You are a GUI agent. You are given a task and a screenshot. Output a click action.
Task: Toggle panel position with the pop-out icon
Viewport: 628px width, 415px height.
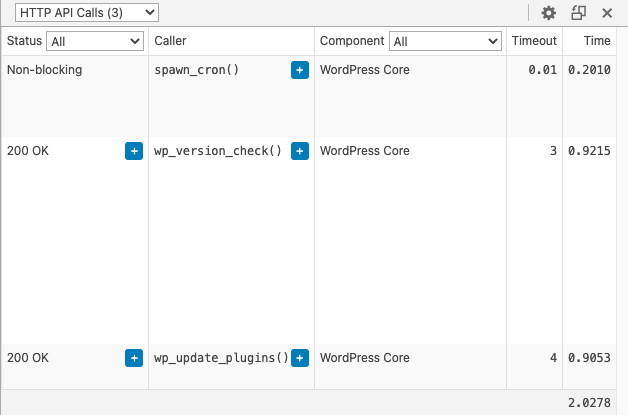pos(578,13)
